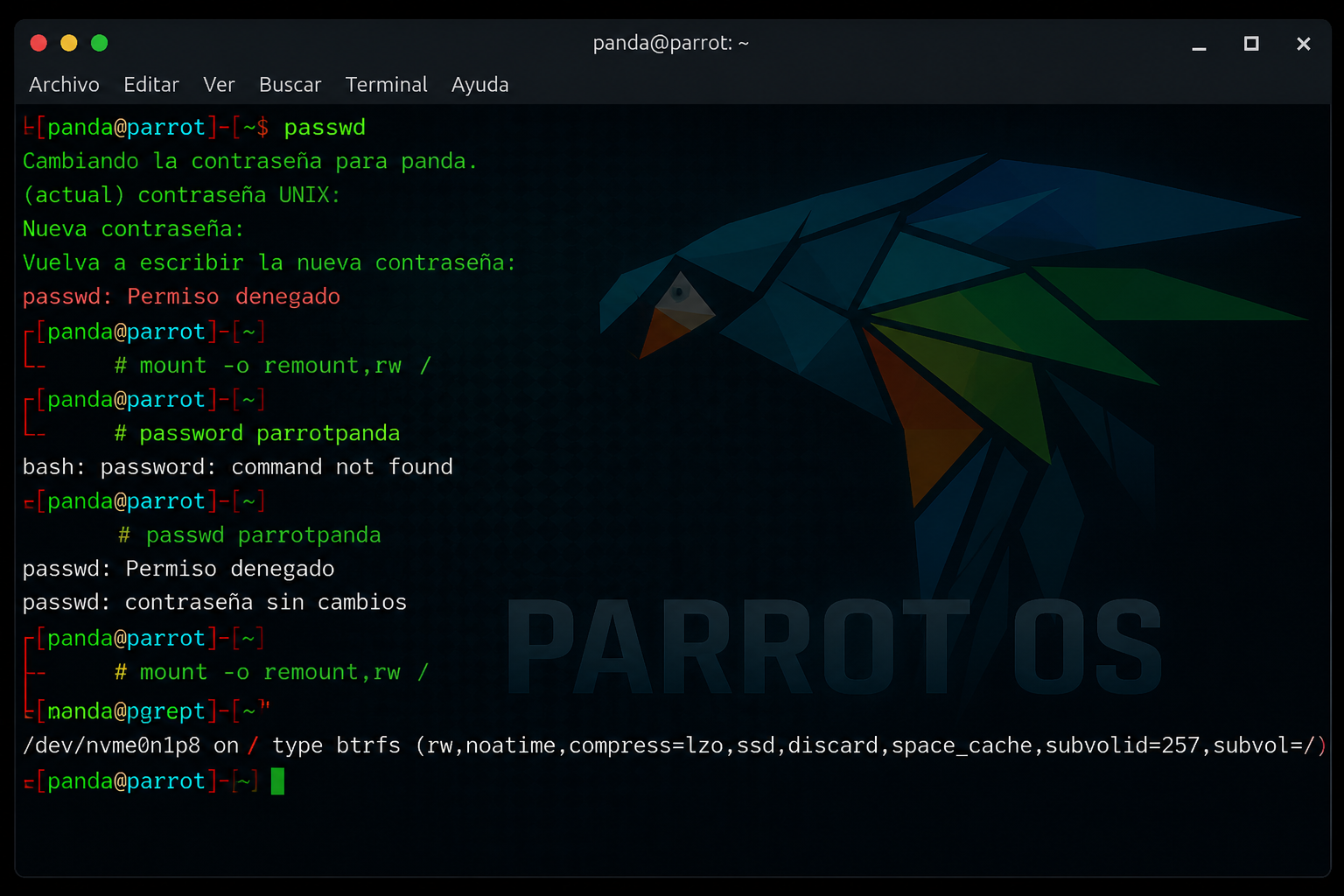
Task: Click the second '# mount -o remount,rw /' command
Action: (271, 673)
